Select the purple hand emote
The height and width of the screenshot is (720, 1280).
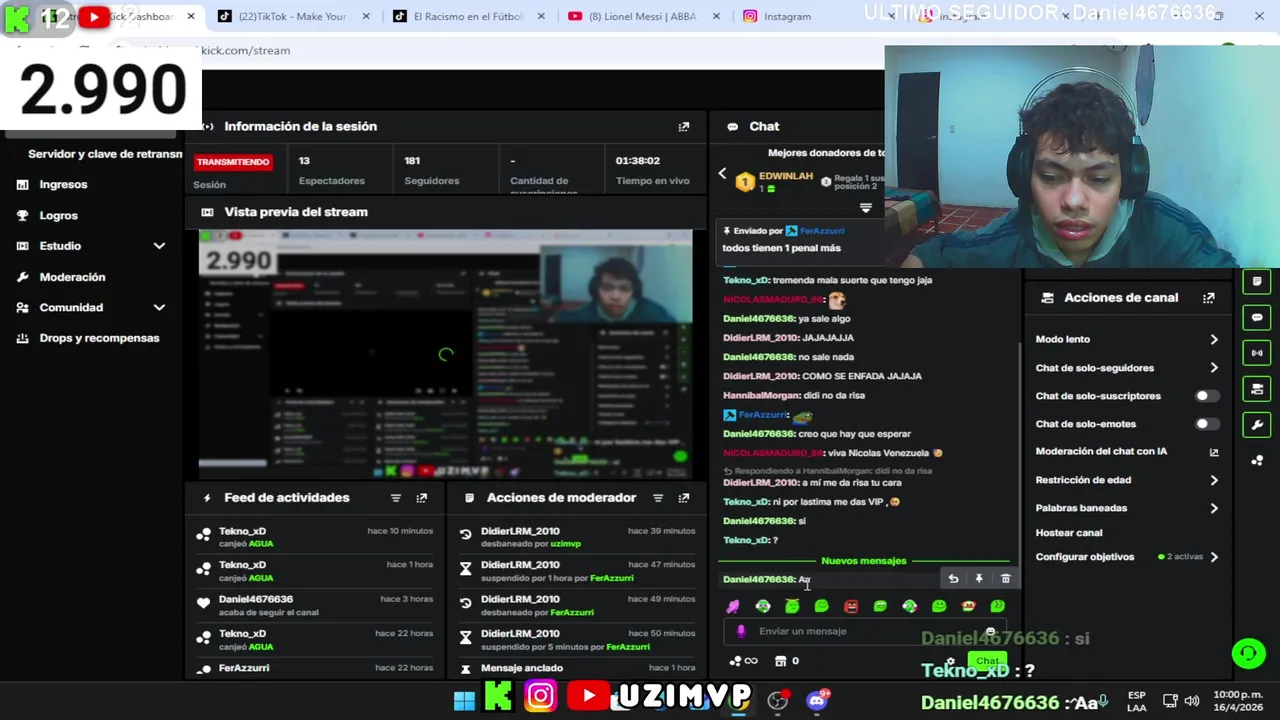[x=733, y=606]
